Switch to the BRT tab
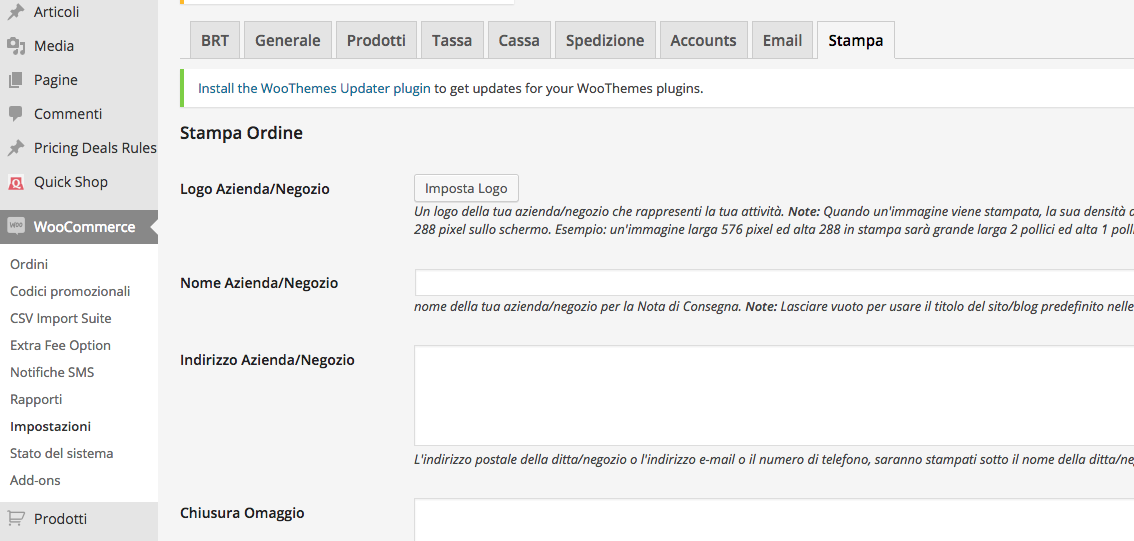 tap(215, 41)
